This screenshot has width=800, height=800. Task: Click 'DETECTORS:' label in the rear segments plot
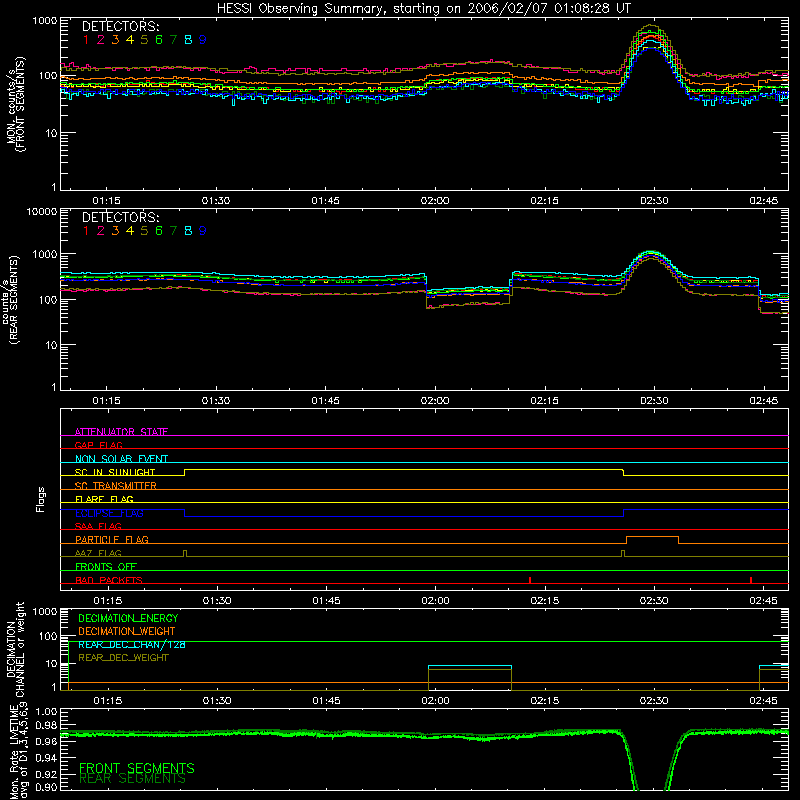coord(120,217)
